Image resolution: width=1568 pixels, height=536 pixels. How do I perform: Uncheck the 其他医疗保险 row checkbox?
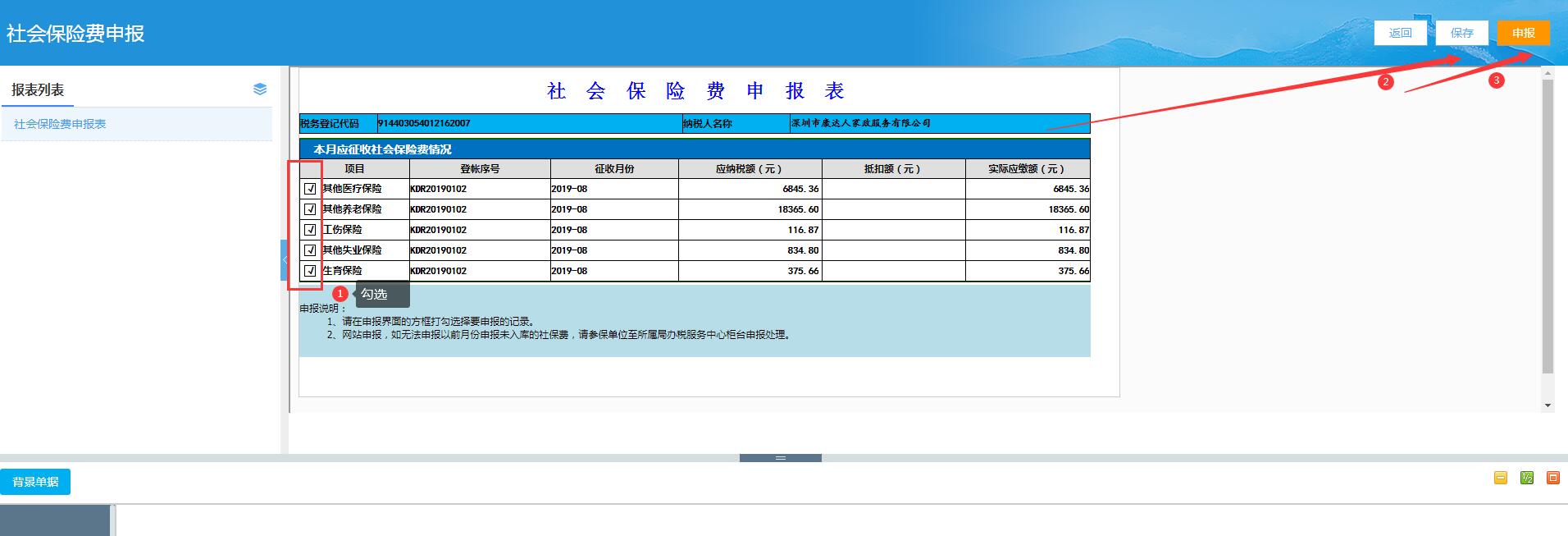310,189
